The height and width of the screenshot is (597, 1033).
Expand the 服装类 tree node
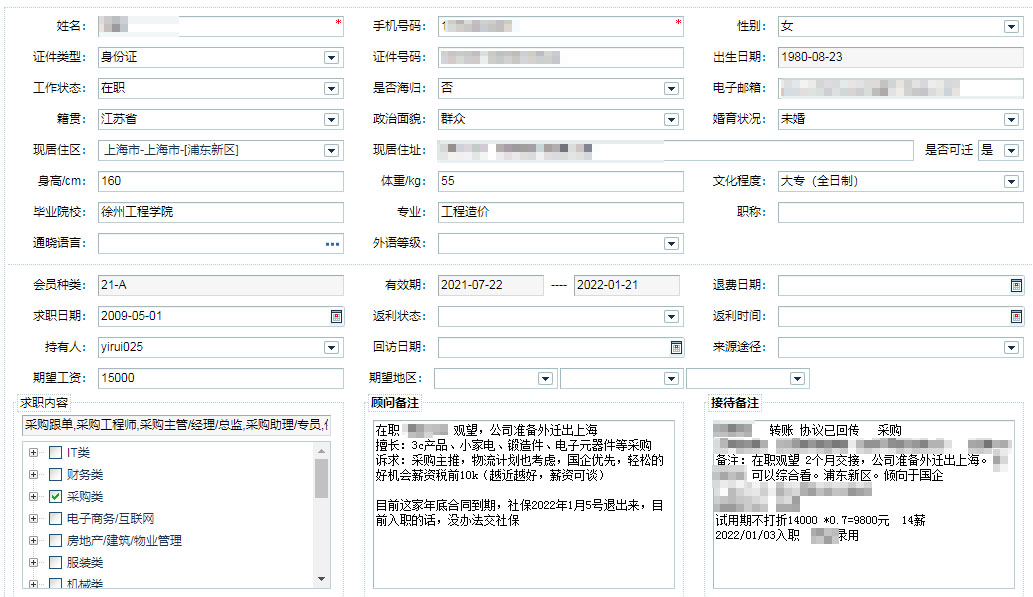pyautogui.click(x=33, y=562)
